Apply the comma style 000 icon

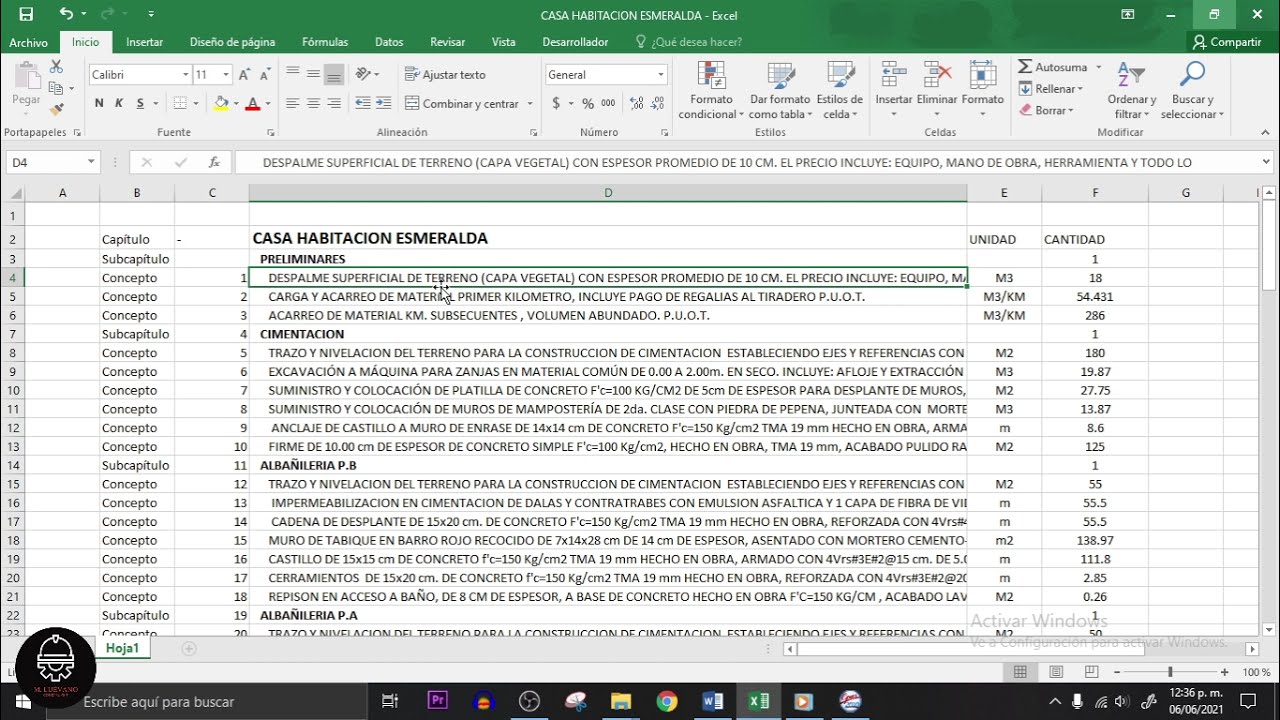[607, 103]
